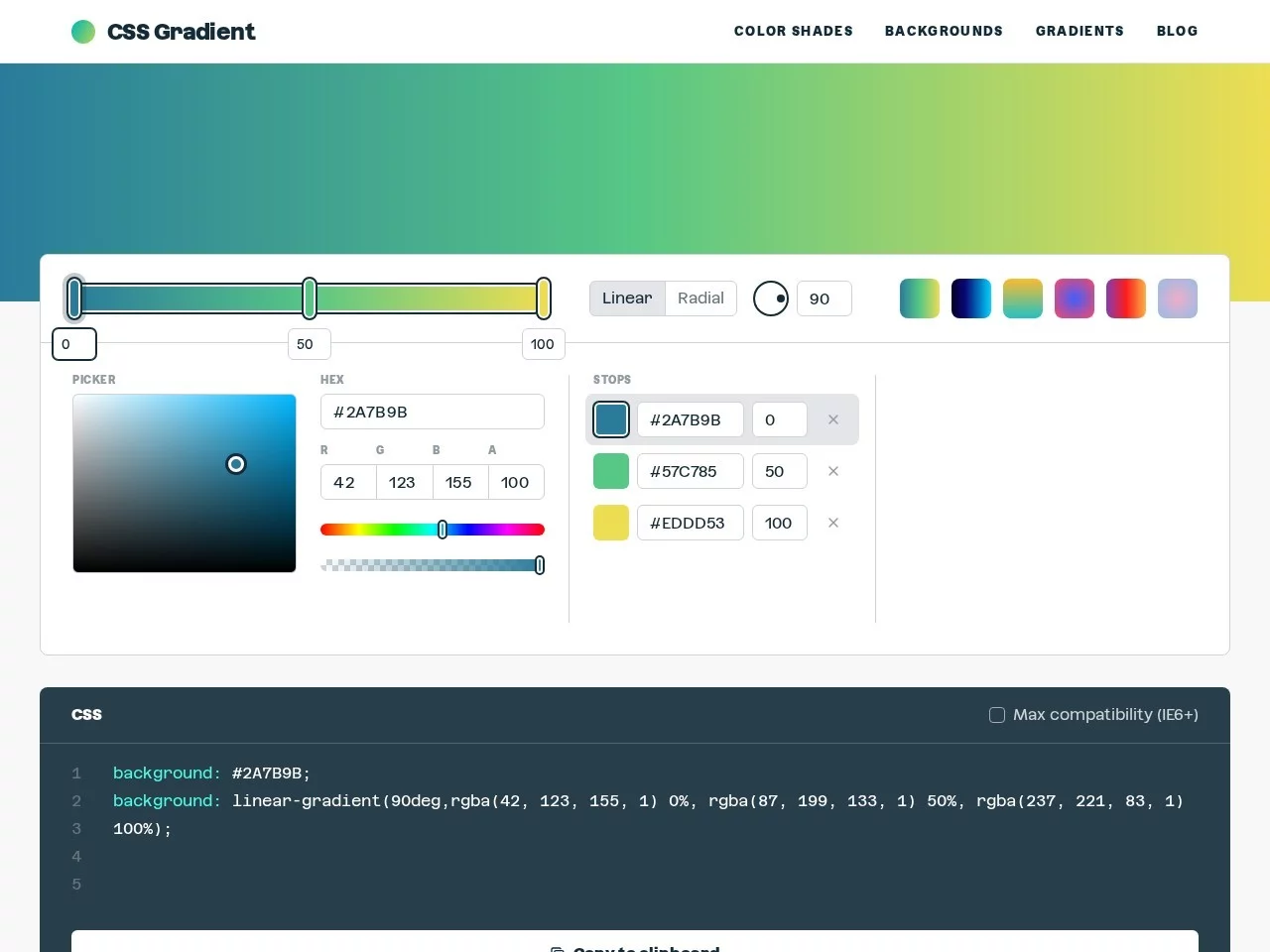Viewport: 1270px width, 952px height.
Task: Switch gradient type to Radial
Action: [x=700, y=297]
